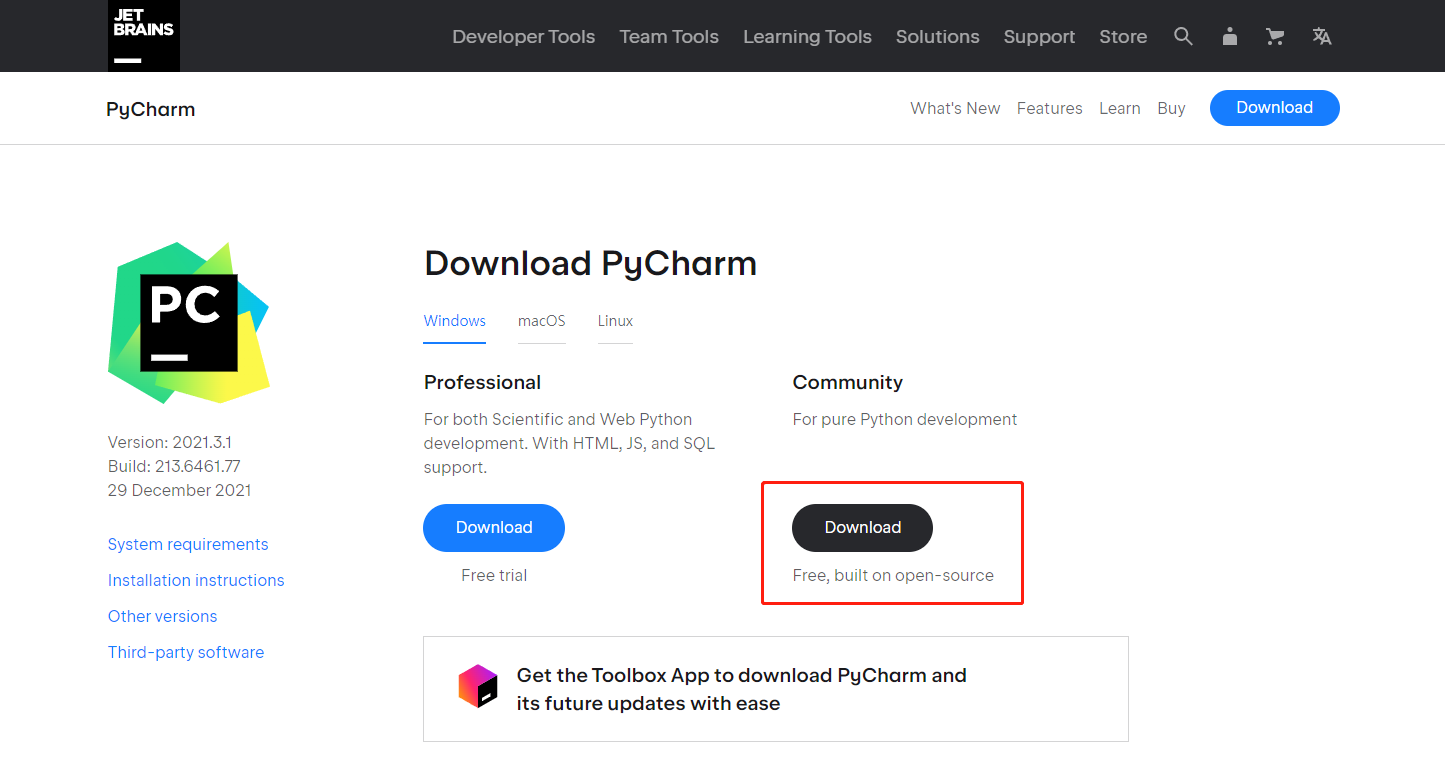Select the macOS tab
1445x769 pixels.
[x=541, y=321]
